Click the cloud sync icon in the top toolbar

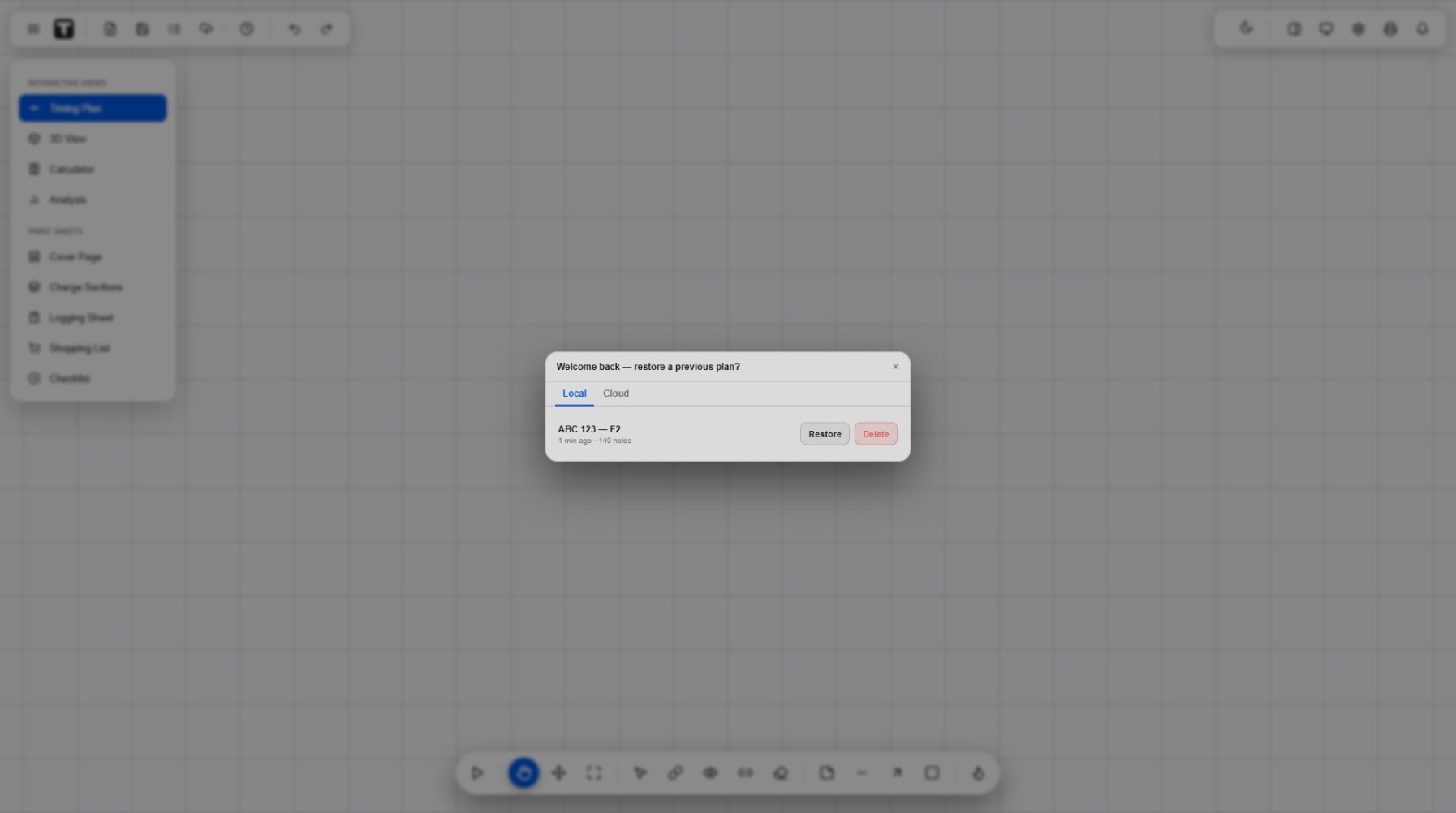(x=206, y=29)
